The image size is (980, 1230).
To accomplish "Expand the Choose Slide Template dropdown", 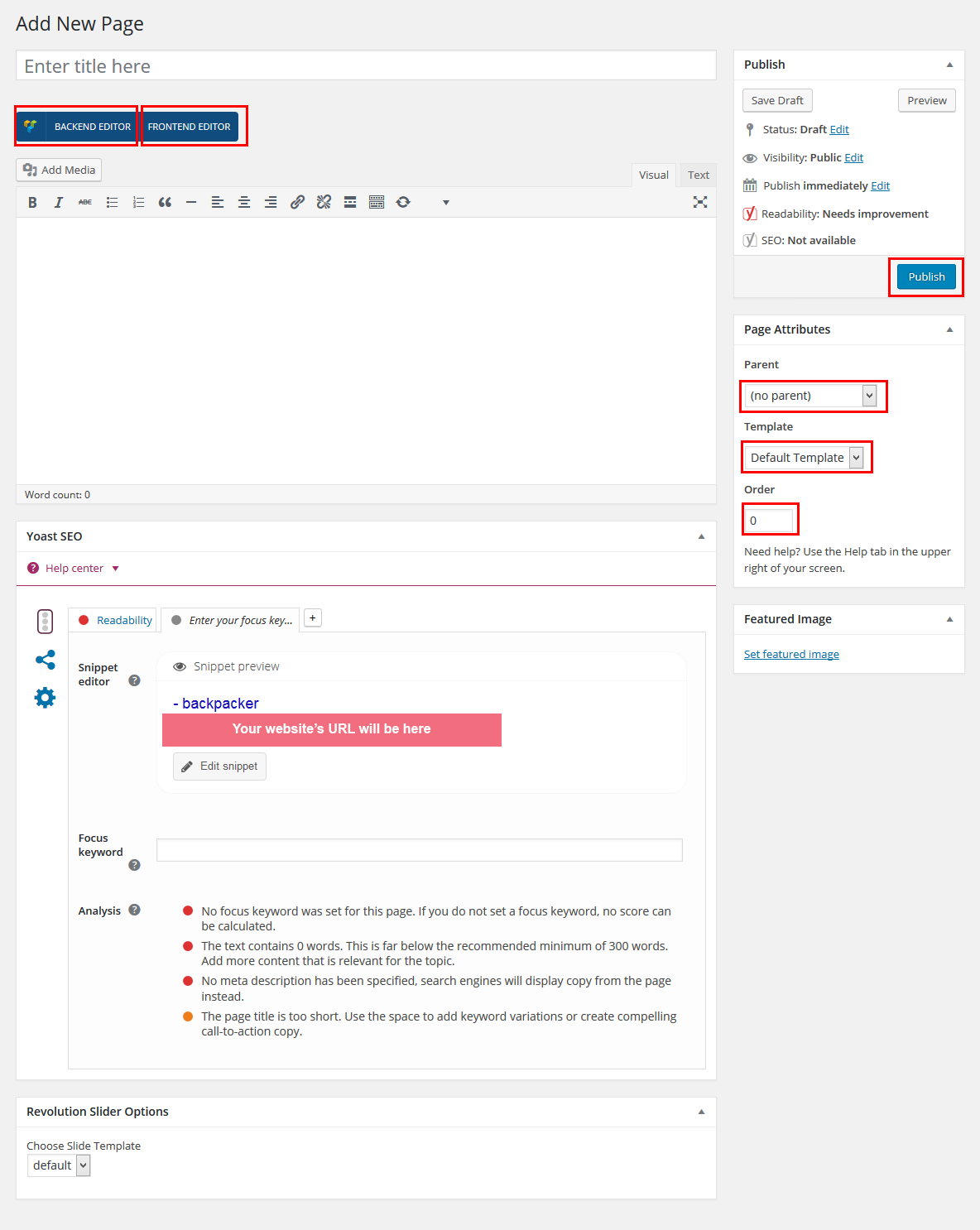I will [x=59, y=1165].
